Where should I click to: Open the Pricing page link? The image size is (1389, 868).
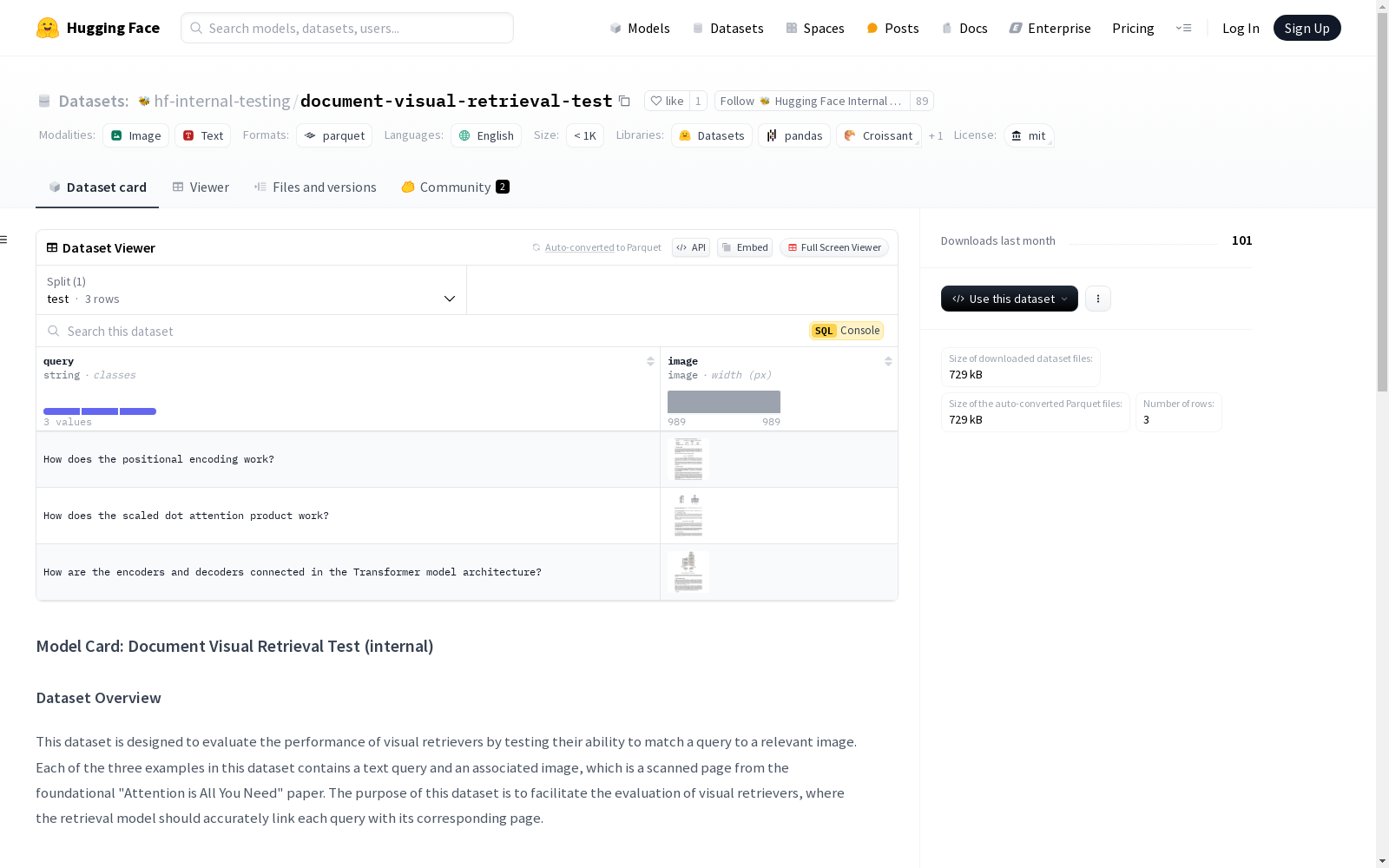[1133, 28]
